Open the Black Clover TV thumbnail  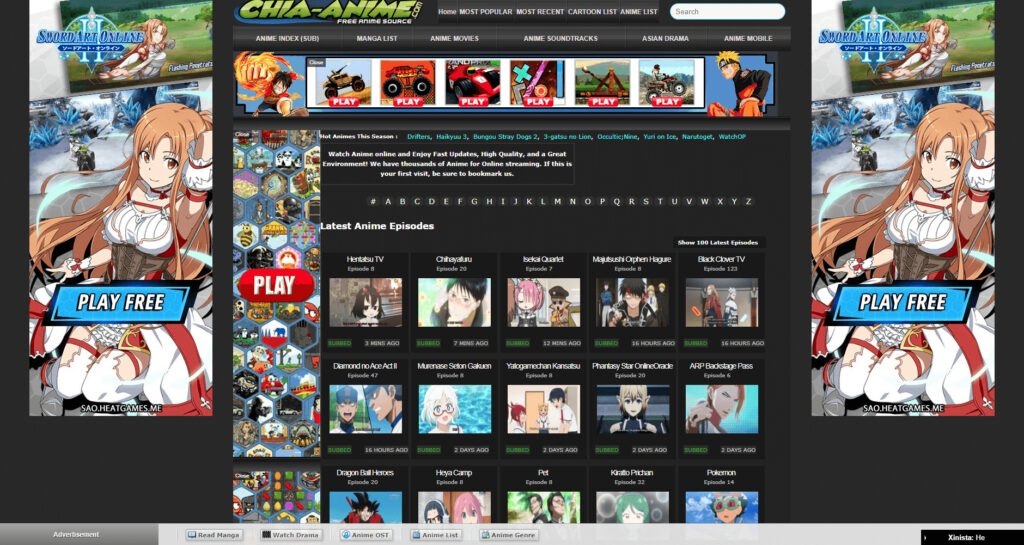click(722, 303)
